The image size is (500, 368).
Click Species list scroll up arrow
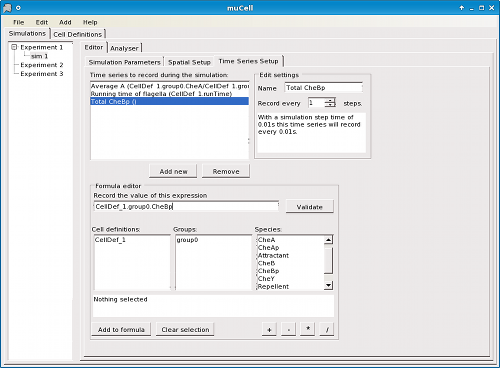[329, 240]
